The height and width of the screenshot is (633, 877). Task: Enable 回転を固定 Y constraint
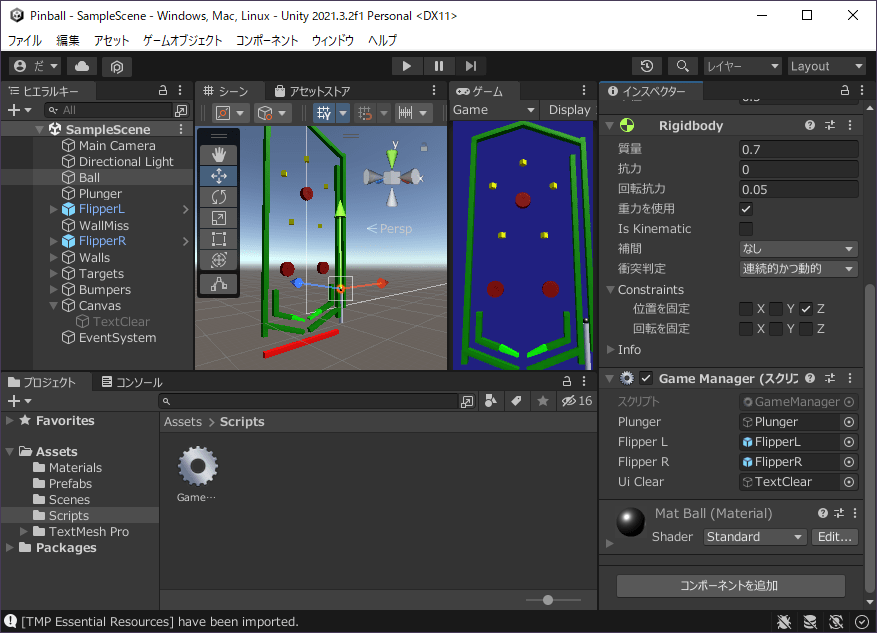(x=776, y=329)
